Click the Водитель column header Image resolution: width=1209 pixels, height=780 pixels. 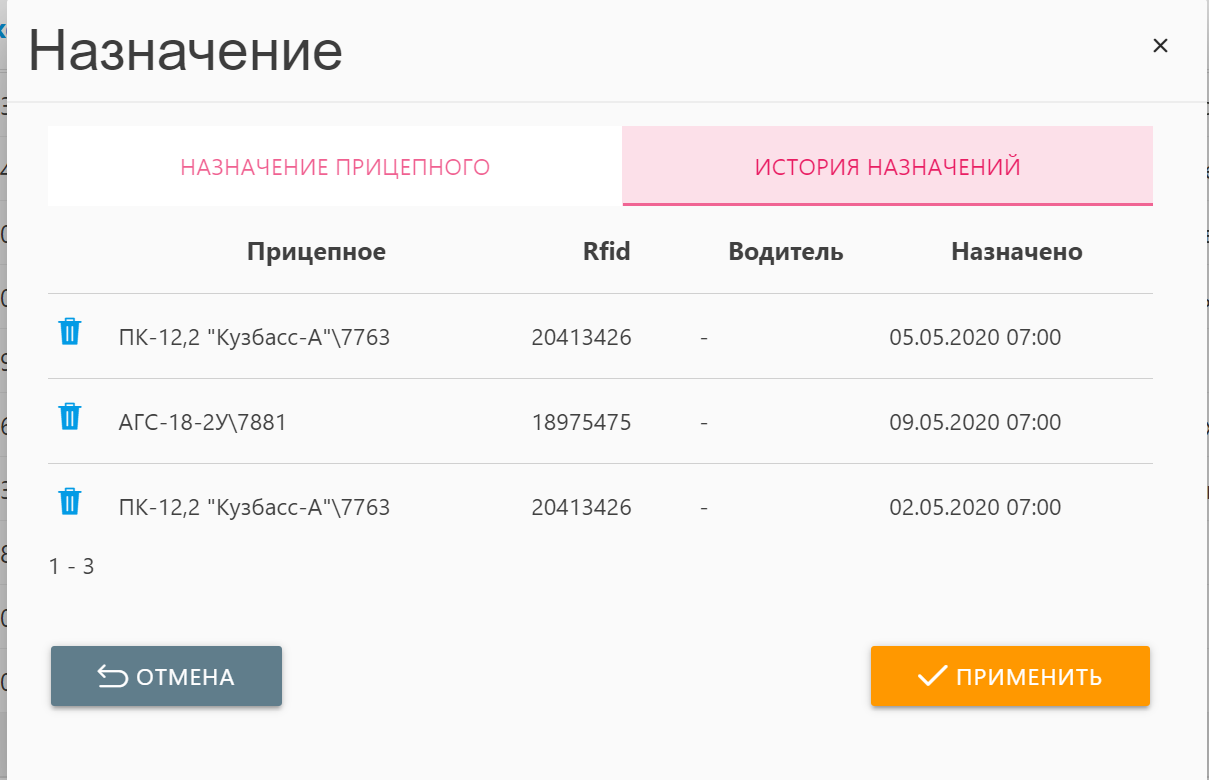pyautogui.click(x=786, y=252)
